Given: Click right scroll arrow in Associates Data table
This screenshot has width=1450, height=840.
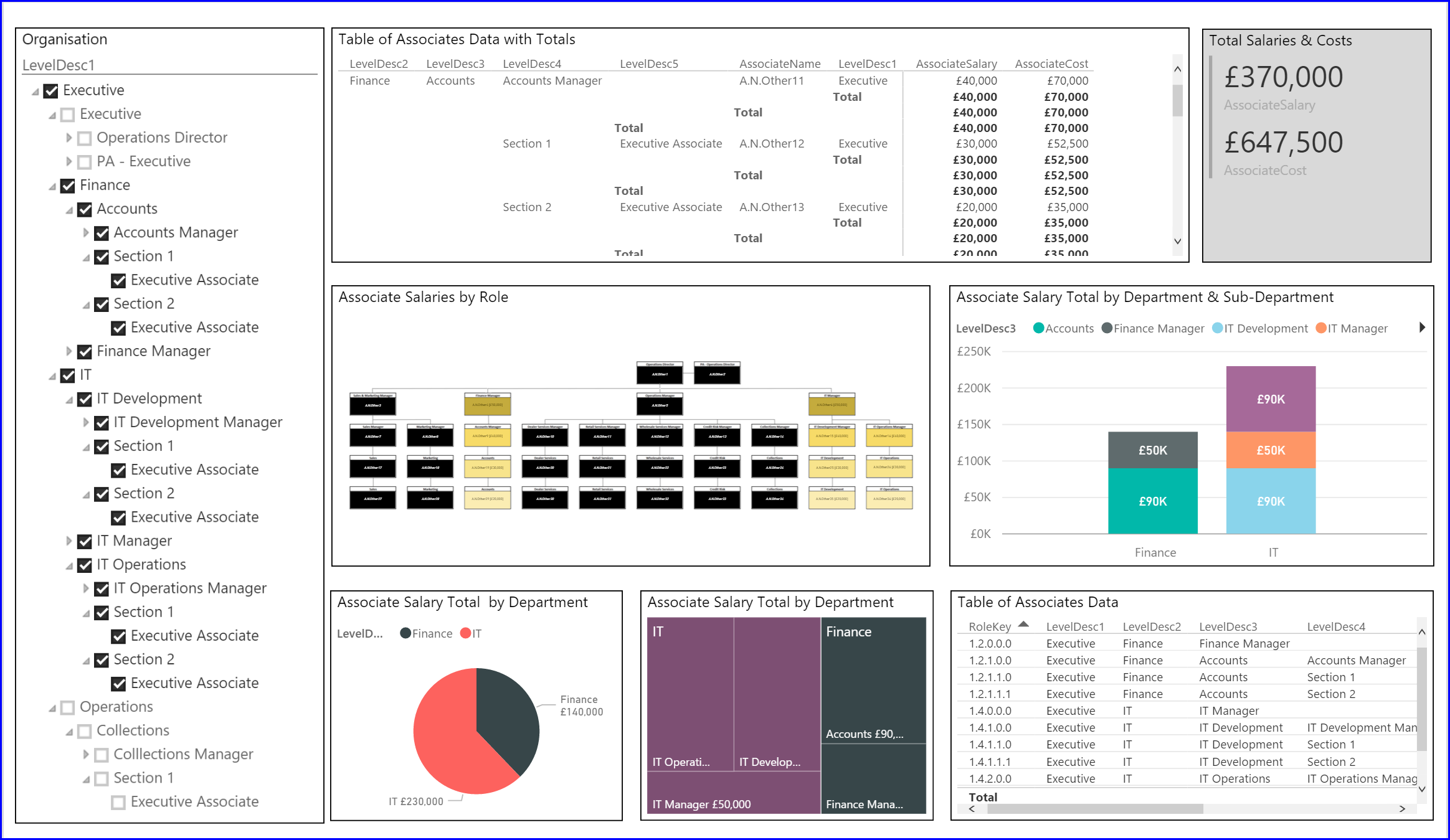Looking at the screenshot, I should point(1402,809).
